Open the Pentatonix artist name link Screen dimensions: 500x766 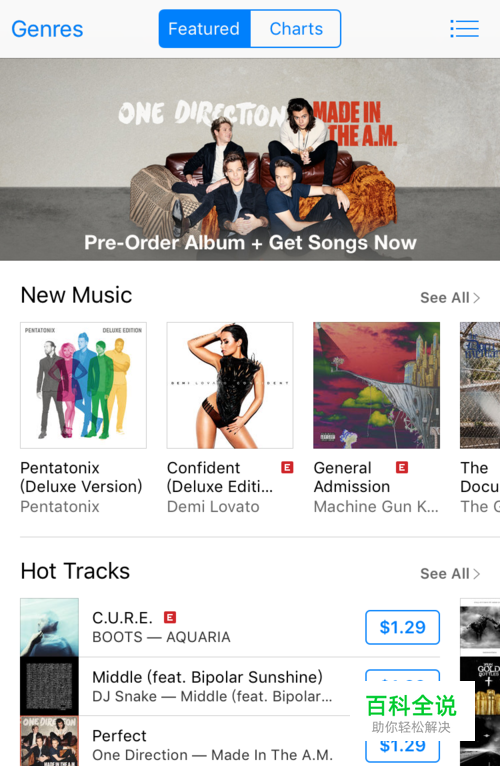pyautogui.click(x=60, y=507)
